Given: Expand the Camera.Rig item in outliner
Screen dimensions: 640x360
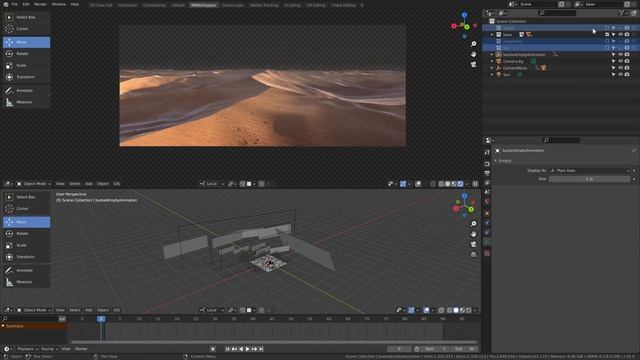Looking at the screenshot, I should pos(492,61).
